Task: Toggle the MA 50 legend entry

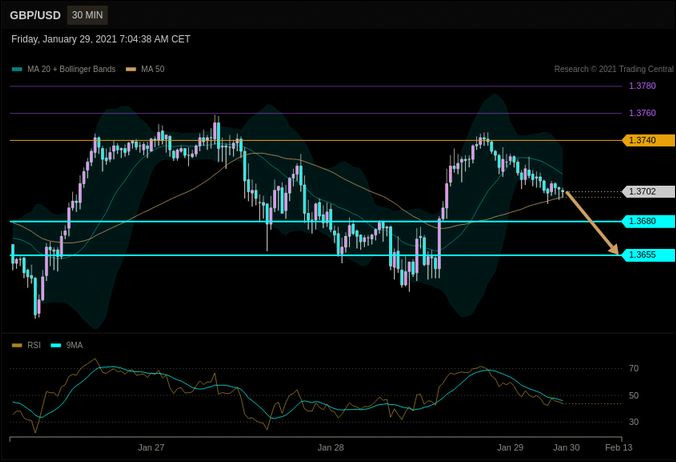Action: (145, 69)
